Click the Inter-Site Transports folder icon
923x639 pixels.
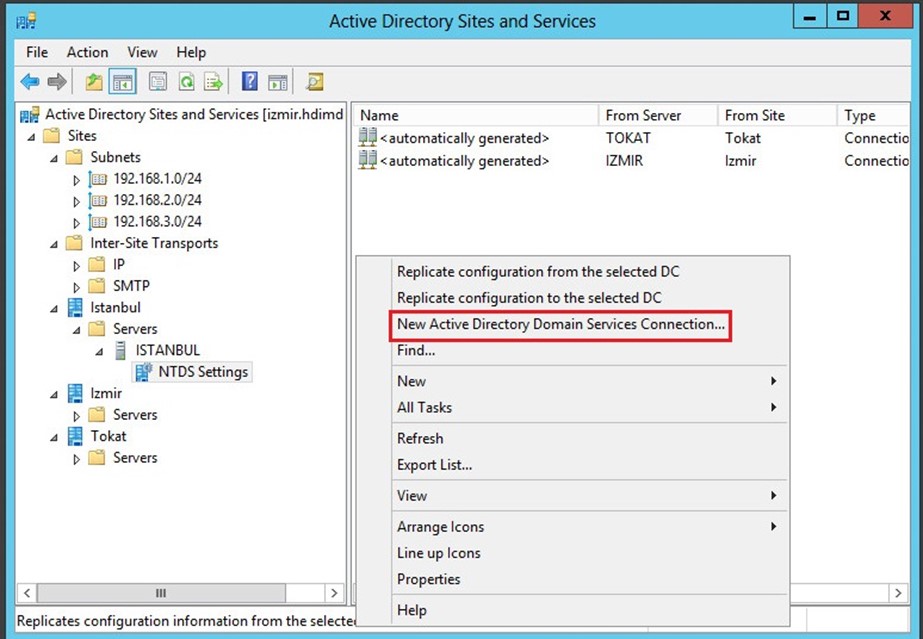(x=74, y=243)
